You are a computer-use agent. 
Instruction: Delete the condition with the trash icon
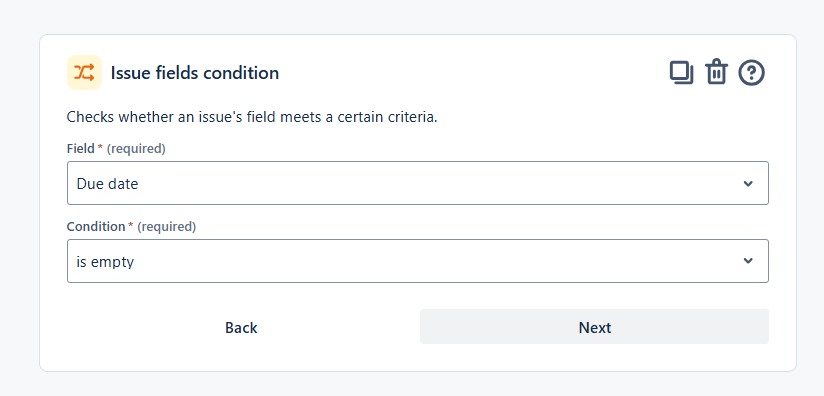(x=716, y=72)
